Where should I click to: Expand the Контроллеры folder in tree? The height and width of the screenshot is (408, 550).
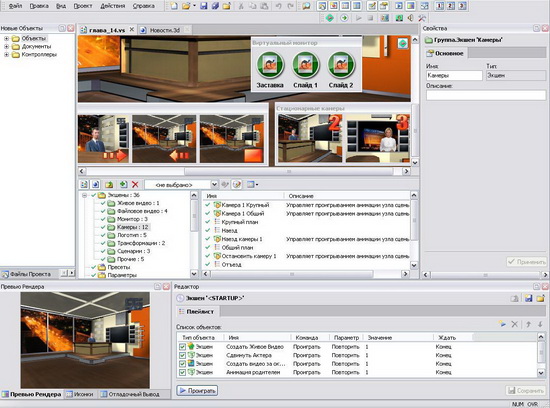pyautogui.click(x=6, y=54)
